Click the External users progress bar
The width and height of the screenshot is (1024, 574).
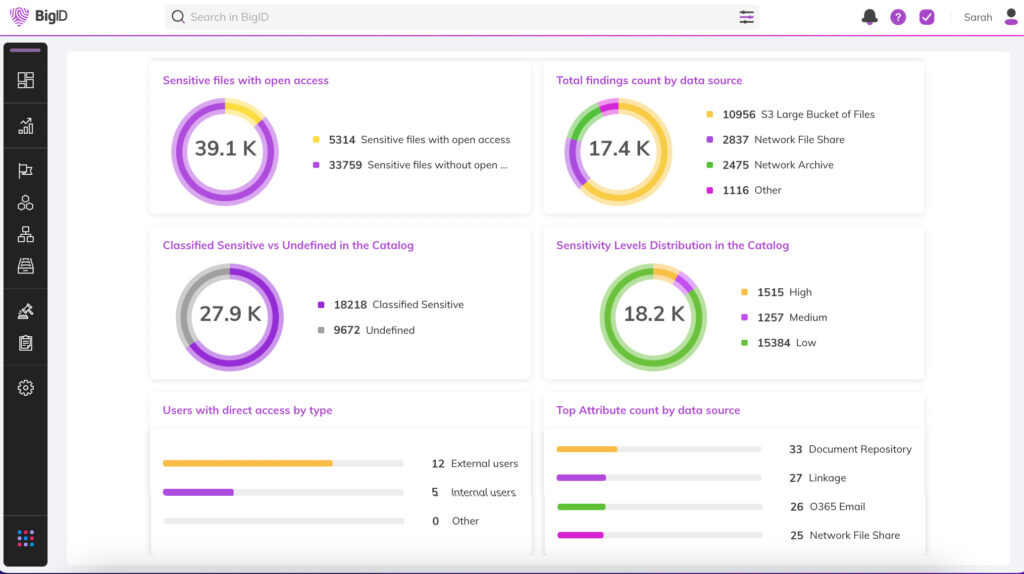pyautogui.click(x=283, y=463)
